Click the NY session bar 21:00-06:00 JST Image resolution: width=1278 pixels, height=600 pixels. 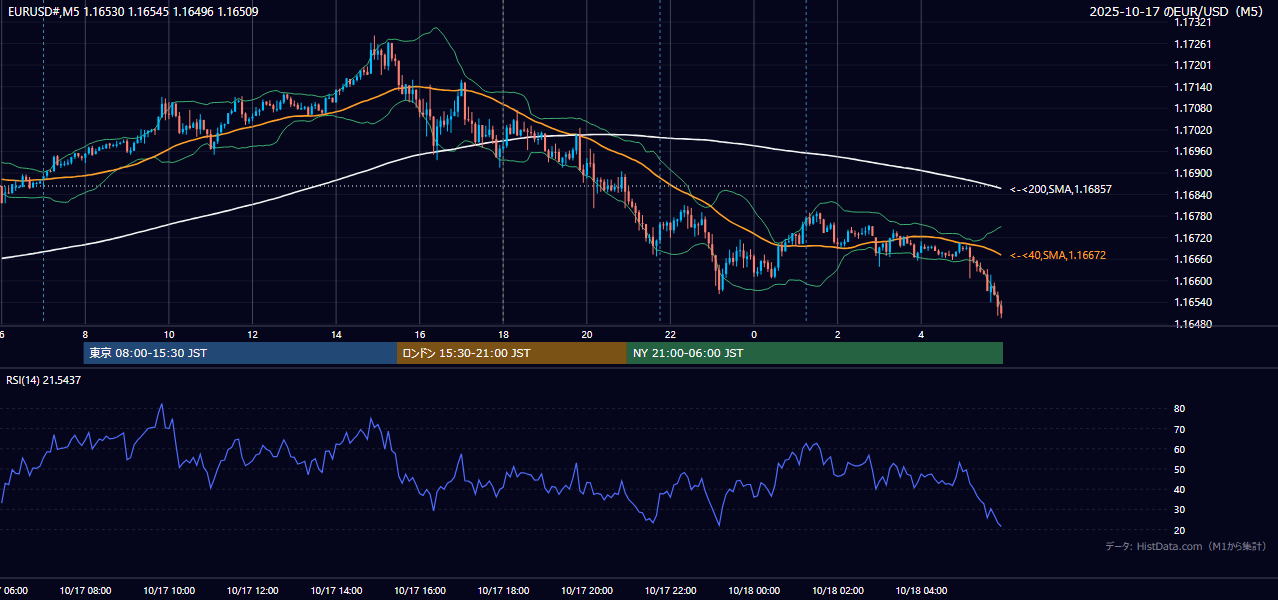(x=815, y=353)
